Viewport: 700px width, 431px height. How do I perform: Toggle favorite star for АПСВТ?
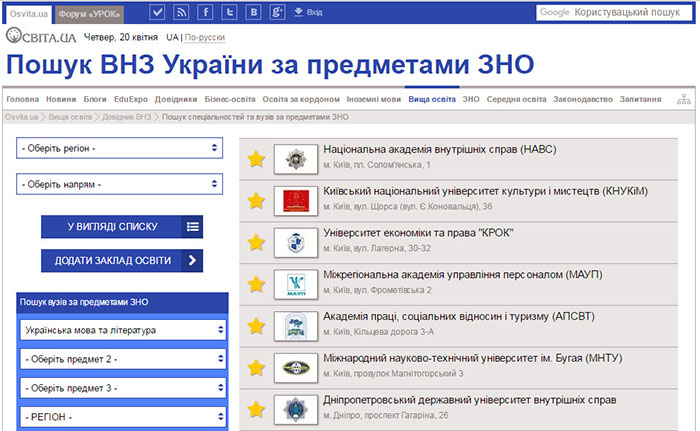(256, 326)
